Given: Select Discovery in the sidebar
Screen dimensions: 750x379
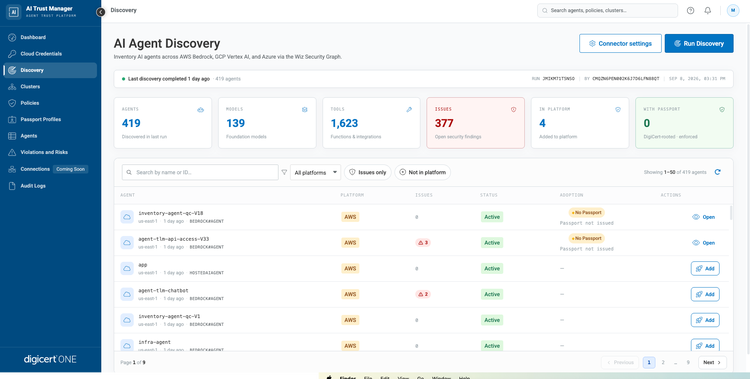Looking at the screenshot, I should point(50,70).
